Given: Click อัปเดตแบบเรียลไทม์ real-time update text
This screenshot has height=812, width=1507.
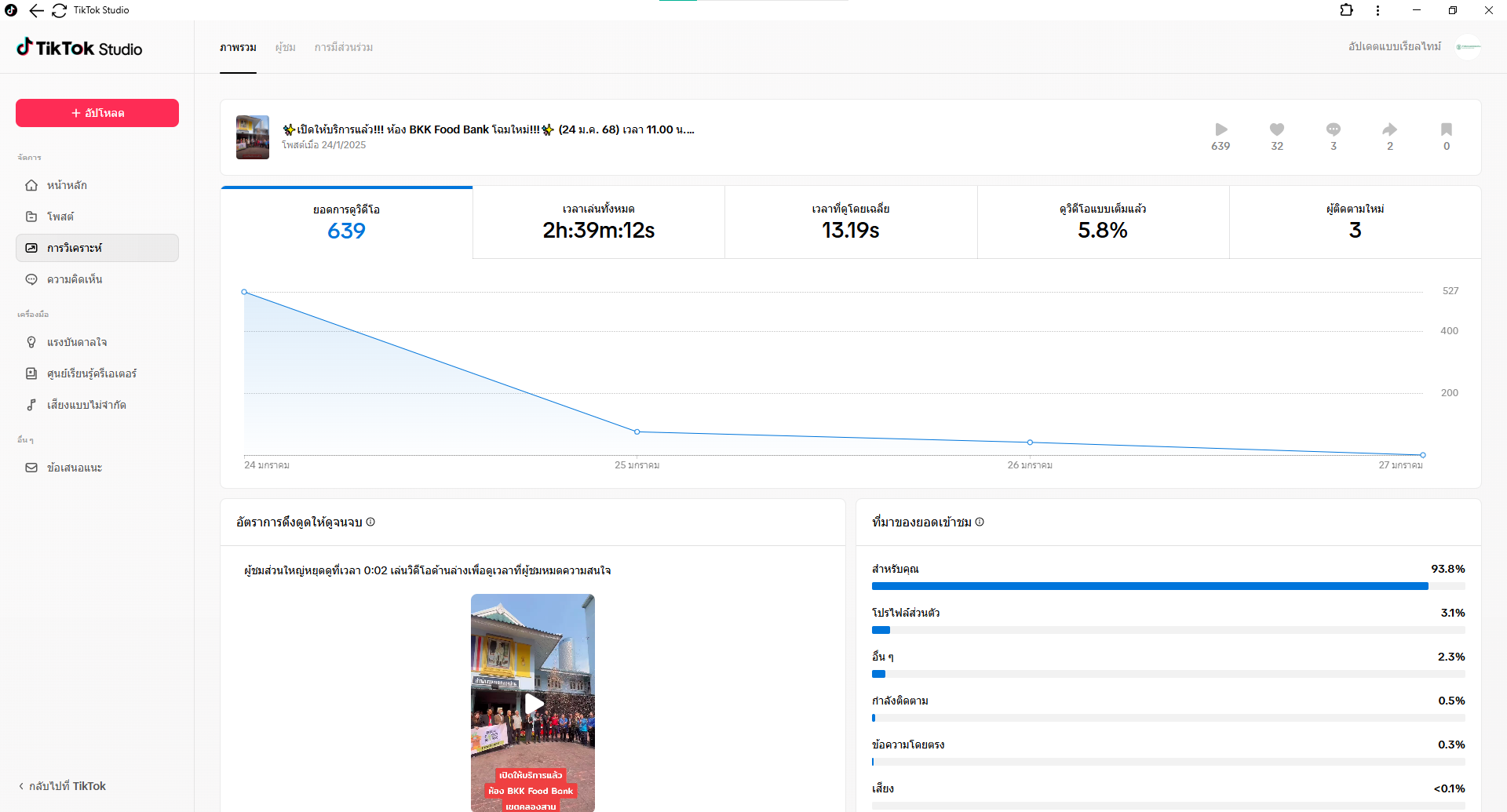Looking at the screenshot, I should click(x=1395, y=47).
